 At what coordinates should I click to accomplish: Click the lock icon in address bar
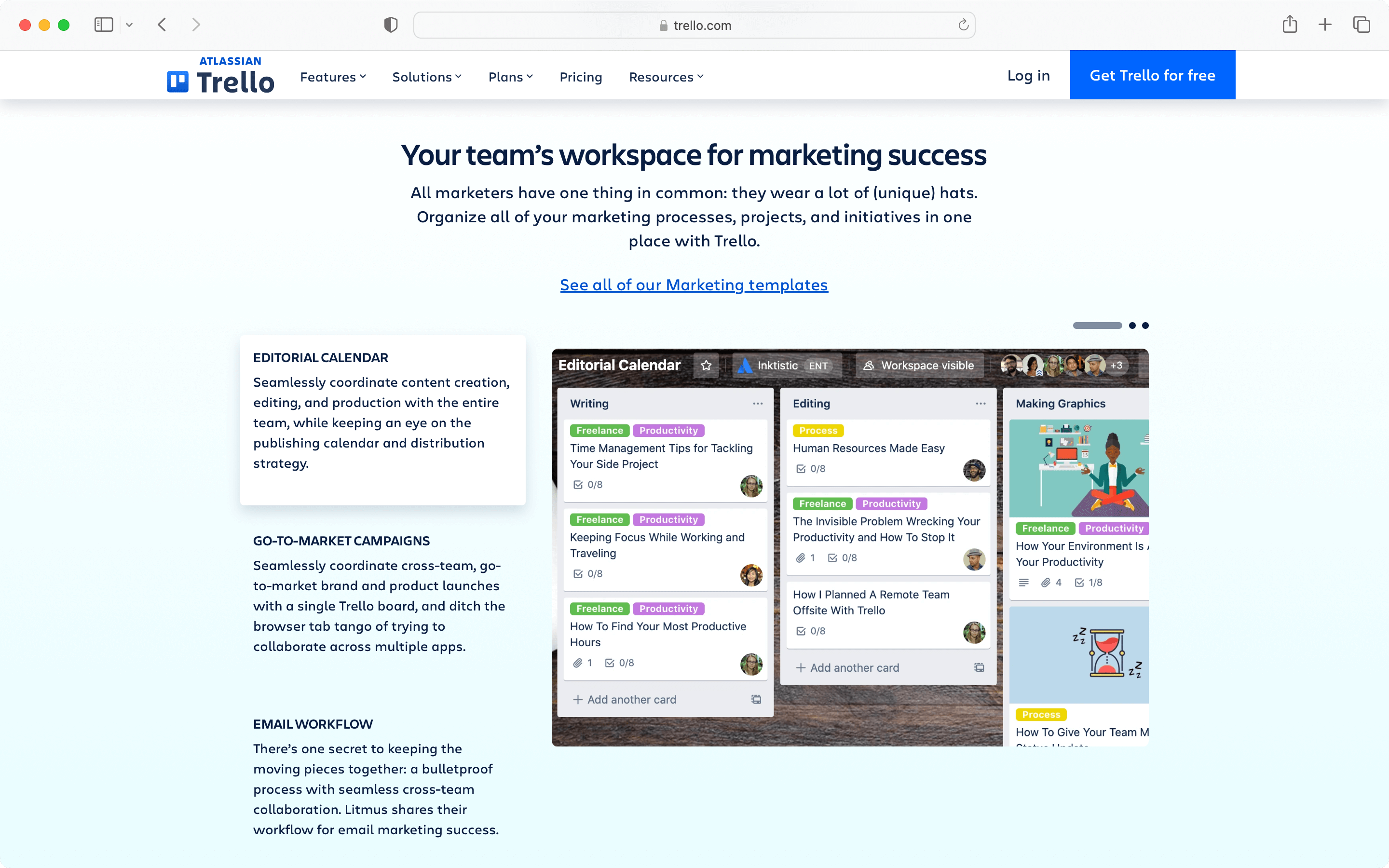(x=664, y=25)
